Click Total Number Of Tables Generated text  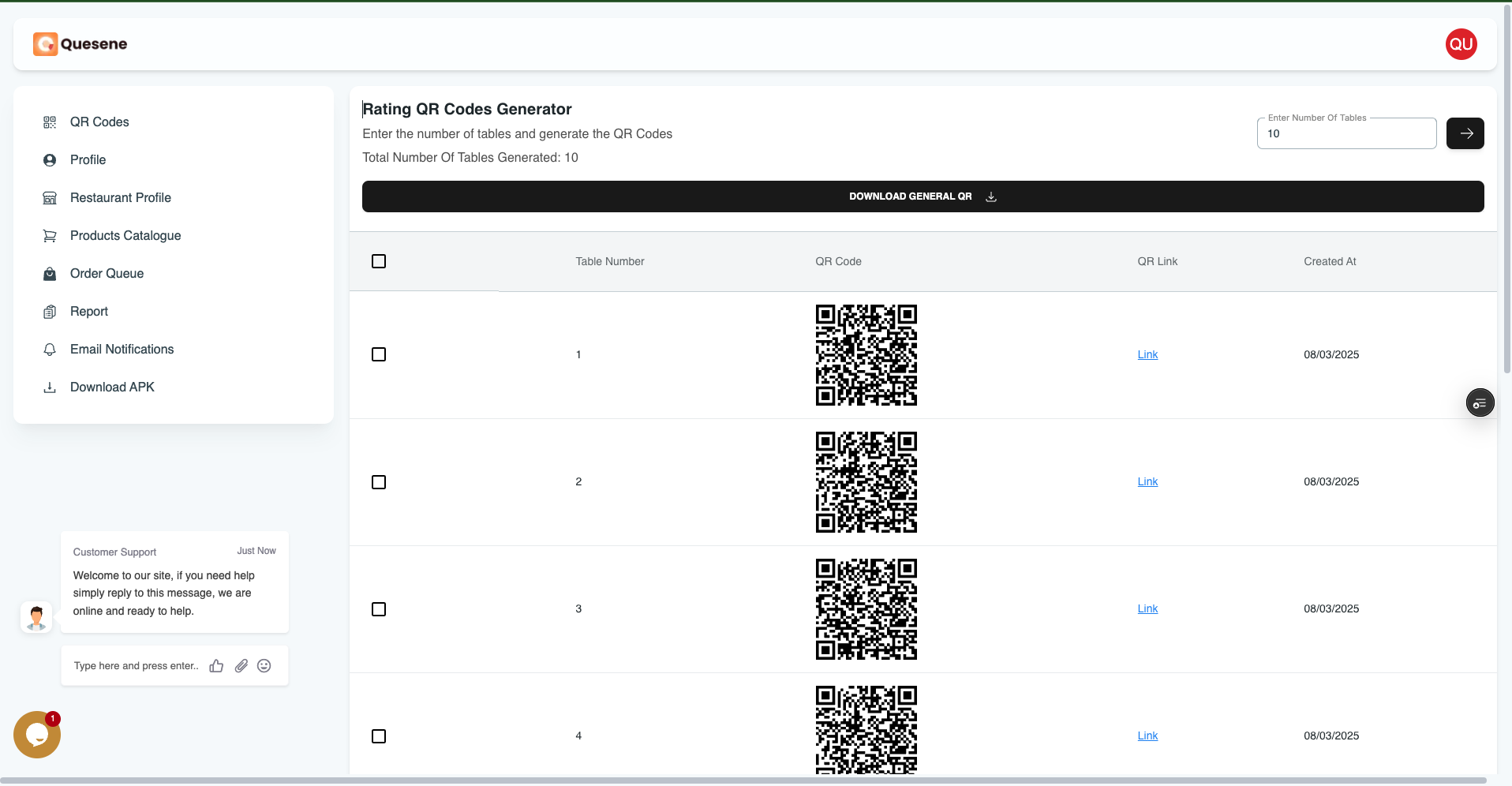click(x=470, y=158)
